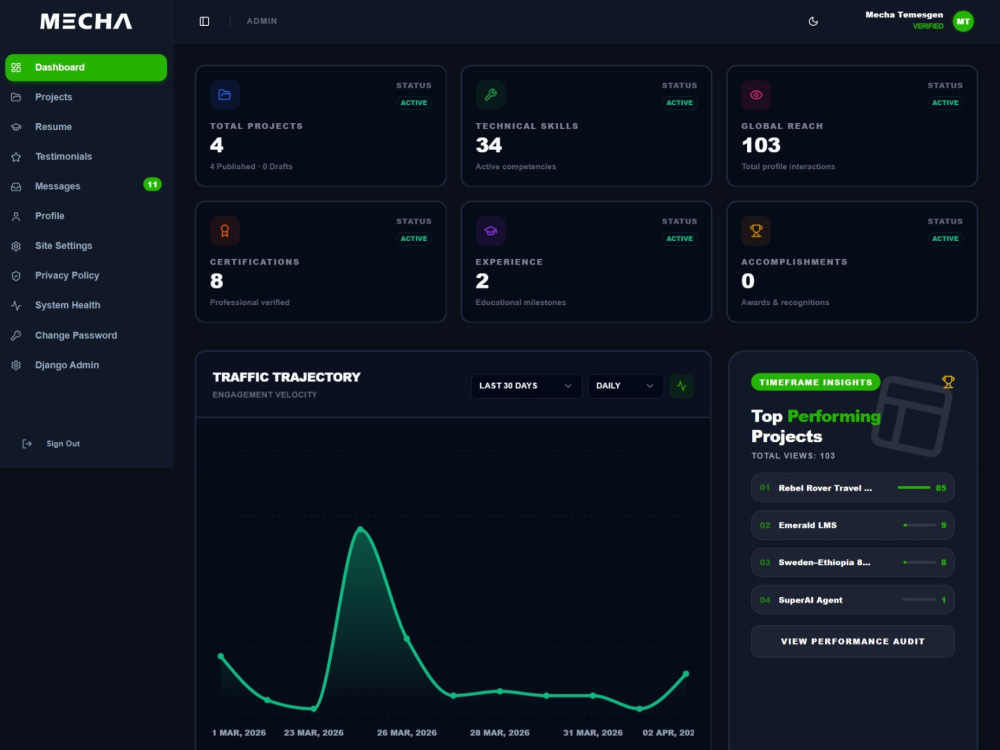Click the Certifications award ribbon icon
The height and width of the screenshot is (750, 1000).
[x=224, y=231]
